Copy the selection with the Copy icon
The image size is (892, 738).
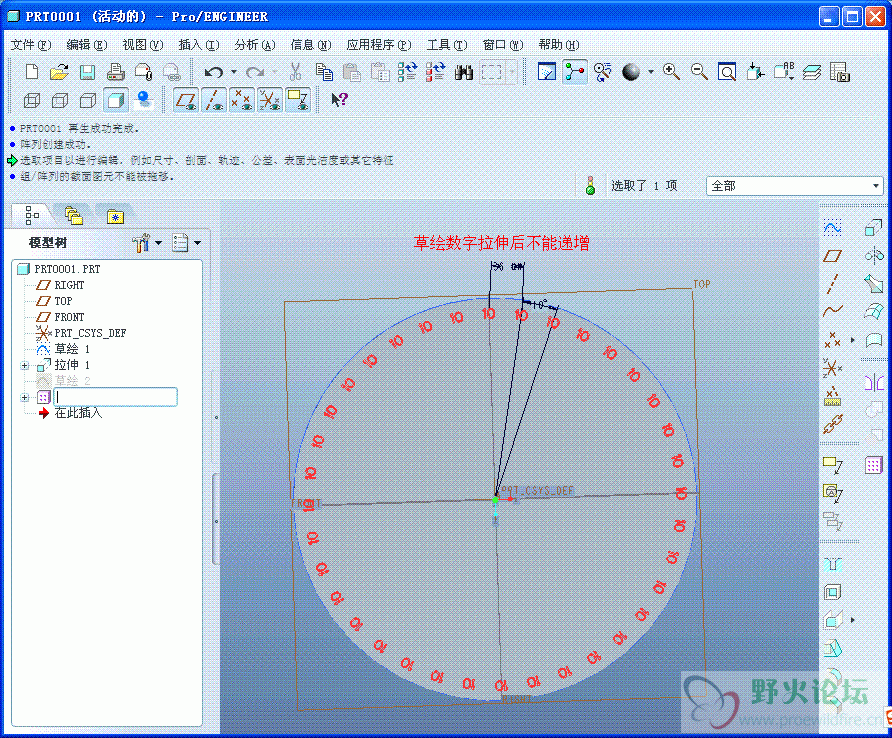point(324,72)
